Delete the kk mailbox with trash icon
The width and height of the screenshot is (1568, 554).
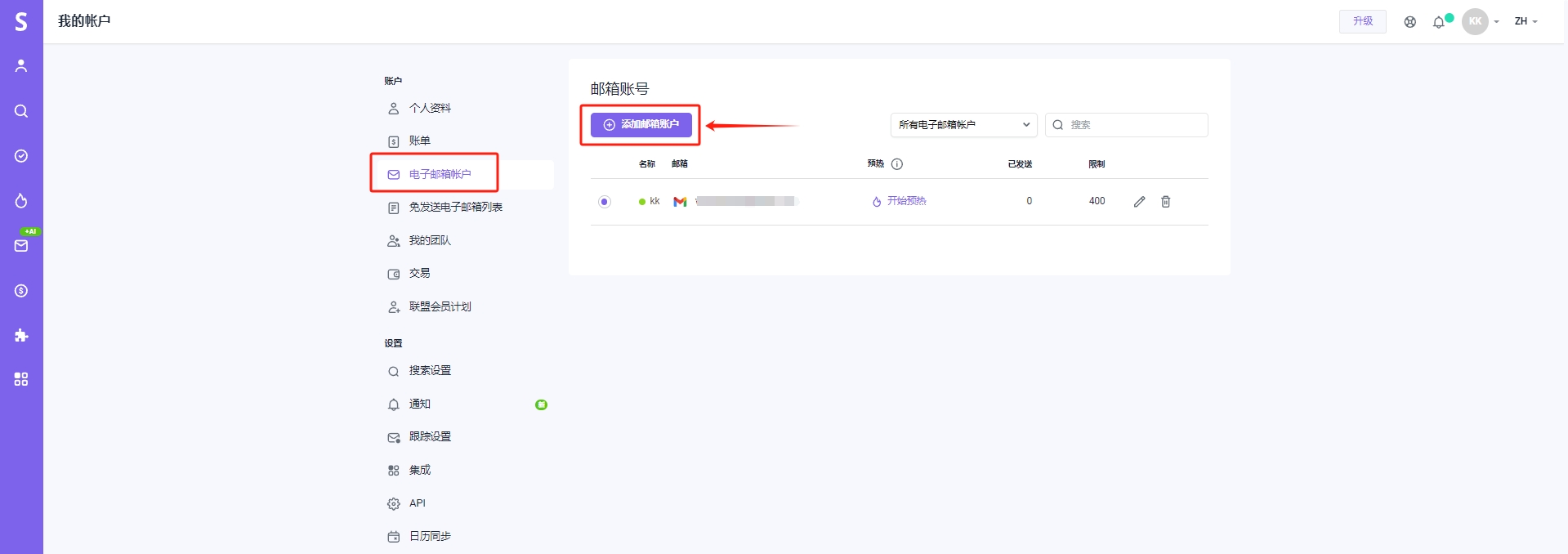coord(1166,202)
